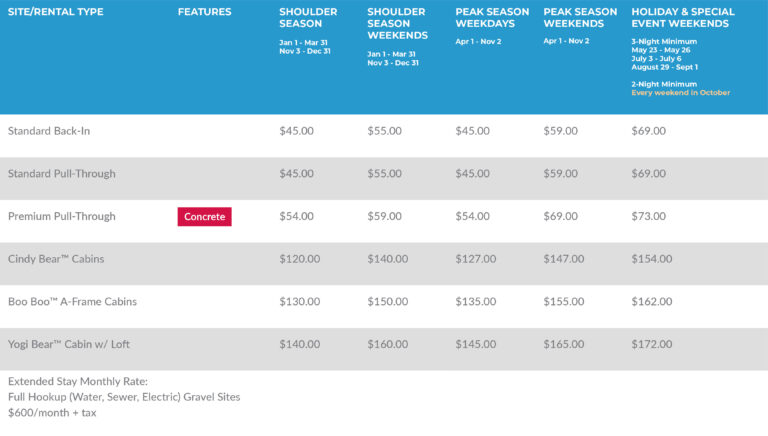Select the Standard Pull-Through row label

coord(61,174)
